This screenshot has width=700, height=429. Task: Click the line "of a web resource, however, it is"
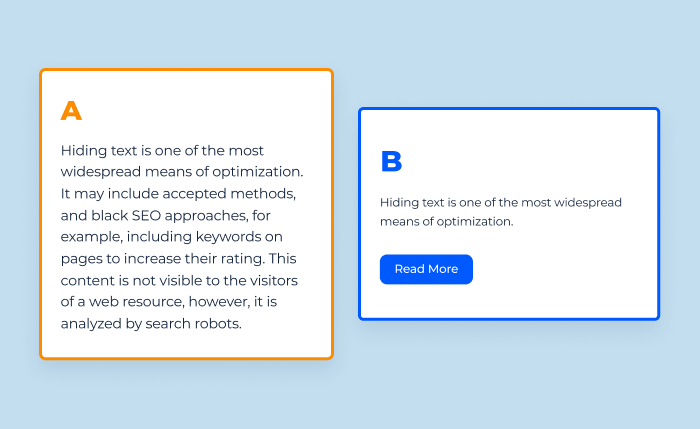click(169, 302)
